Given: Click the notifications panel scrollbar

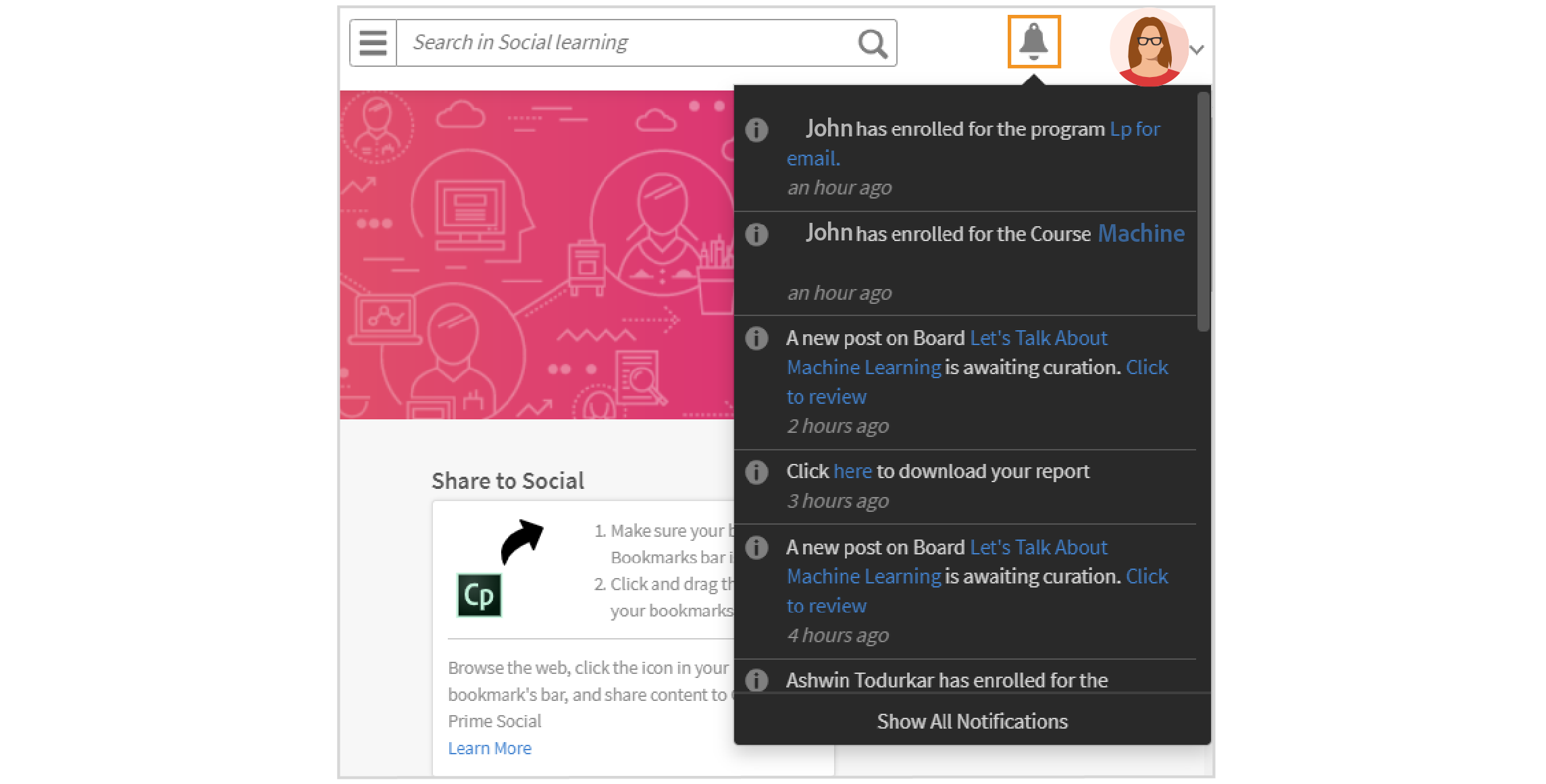Looking at the screenshot, I should [1202, 212].
